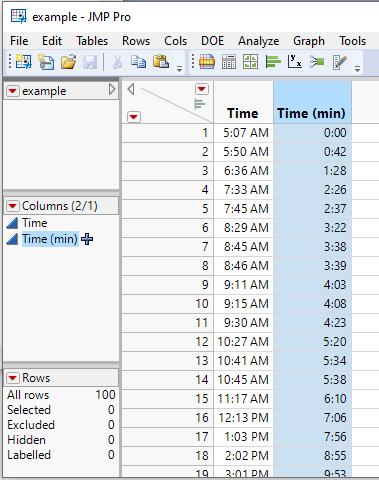Click the 7:56 cell in Time (min)
This screenshot has height=480, width=379.
coord(312,437)
